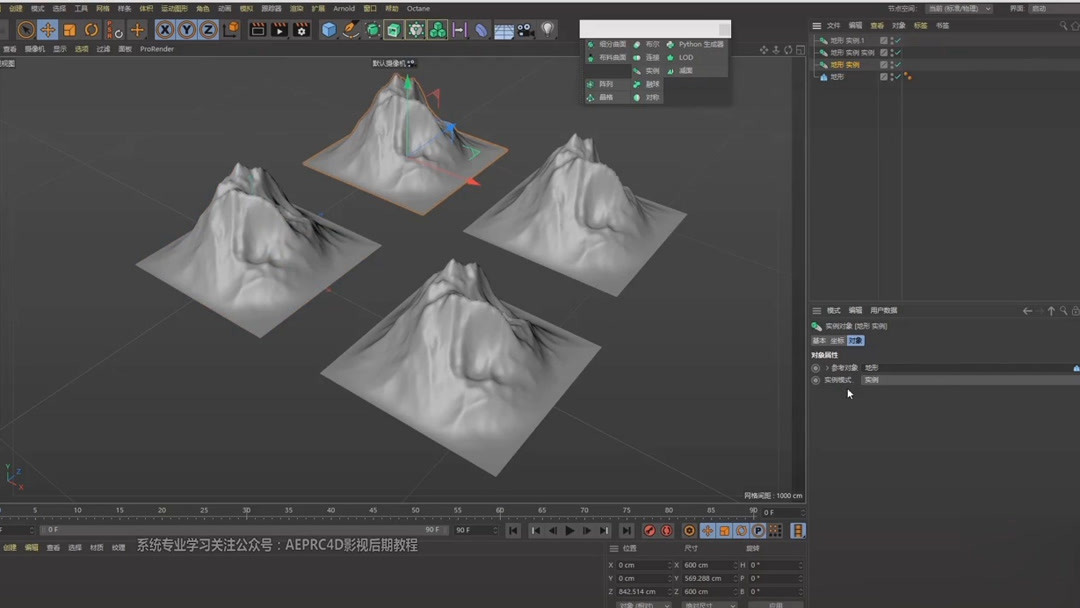This screenshot has height=608, width=1080.
Task: Render to Picture Viewer
Action: [280, 30]
